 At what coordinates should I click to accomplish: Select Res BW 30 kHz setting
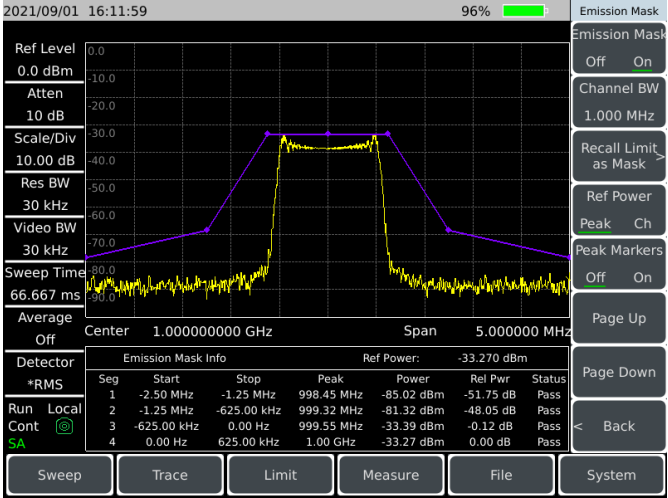pos(45,194)
